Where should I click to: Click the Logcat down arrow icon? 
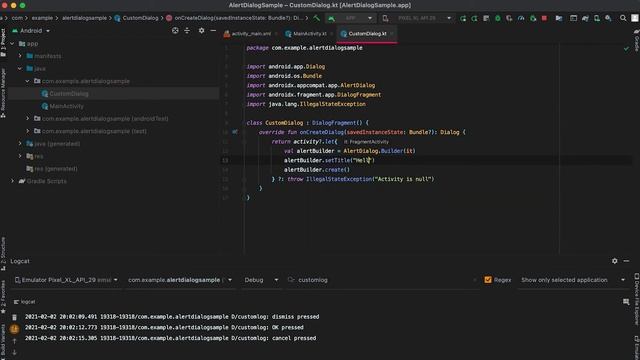(14, 352)
